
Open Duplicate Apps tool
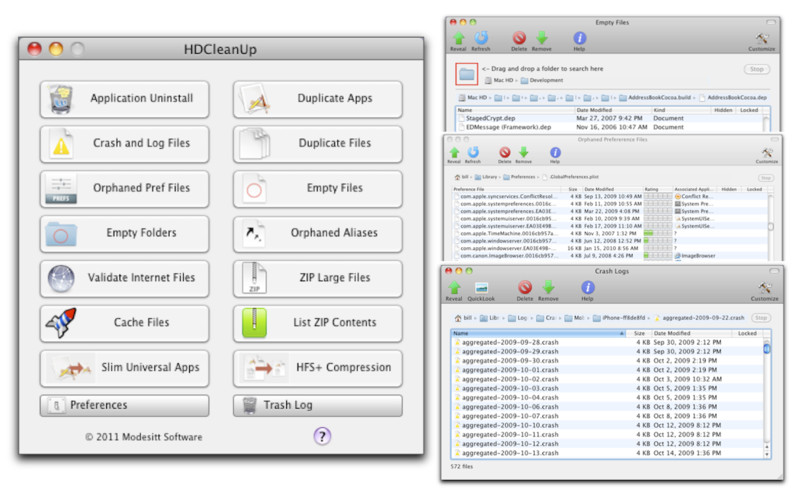[317, 98]
